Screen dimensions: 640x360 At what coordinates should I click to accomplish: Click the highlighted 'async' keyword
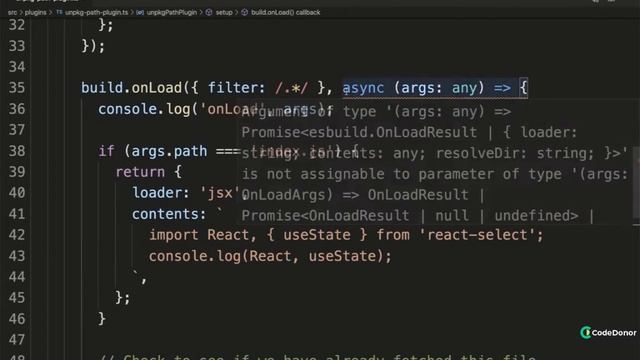[363, 88]
